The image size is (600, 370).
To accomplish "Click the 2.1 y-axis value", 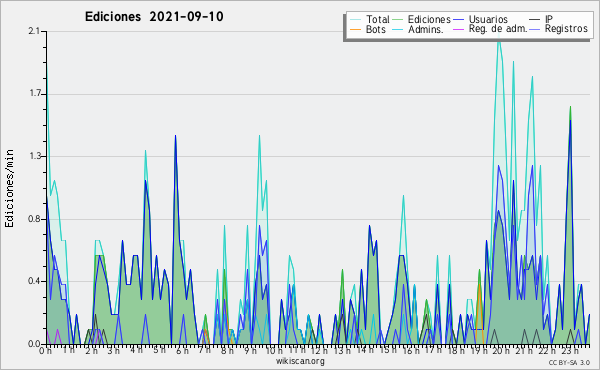I will click(34, 31).
